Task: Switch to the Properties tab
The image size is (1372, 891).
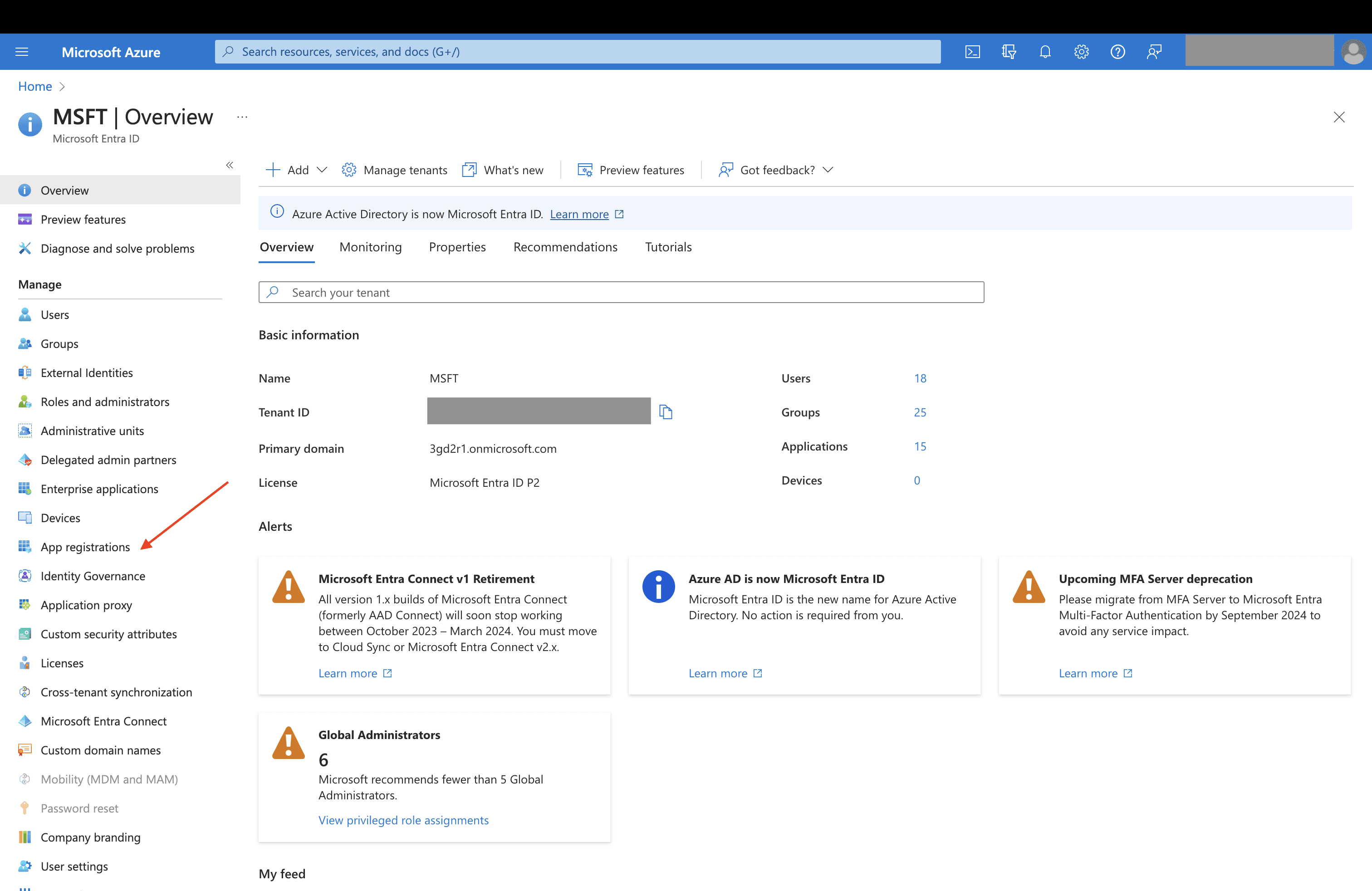Action: (457, 247)
